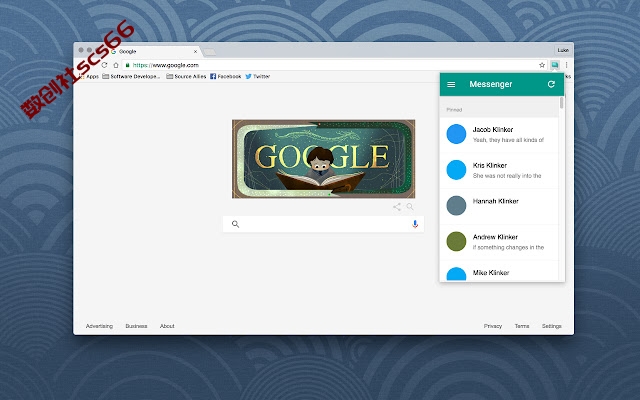Open the Business footer link
640x400 pixels.
pyautogui.click(x=136, y=326)
